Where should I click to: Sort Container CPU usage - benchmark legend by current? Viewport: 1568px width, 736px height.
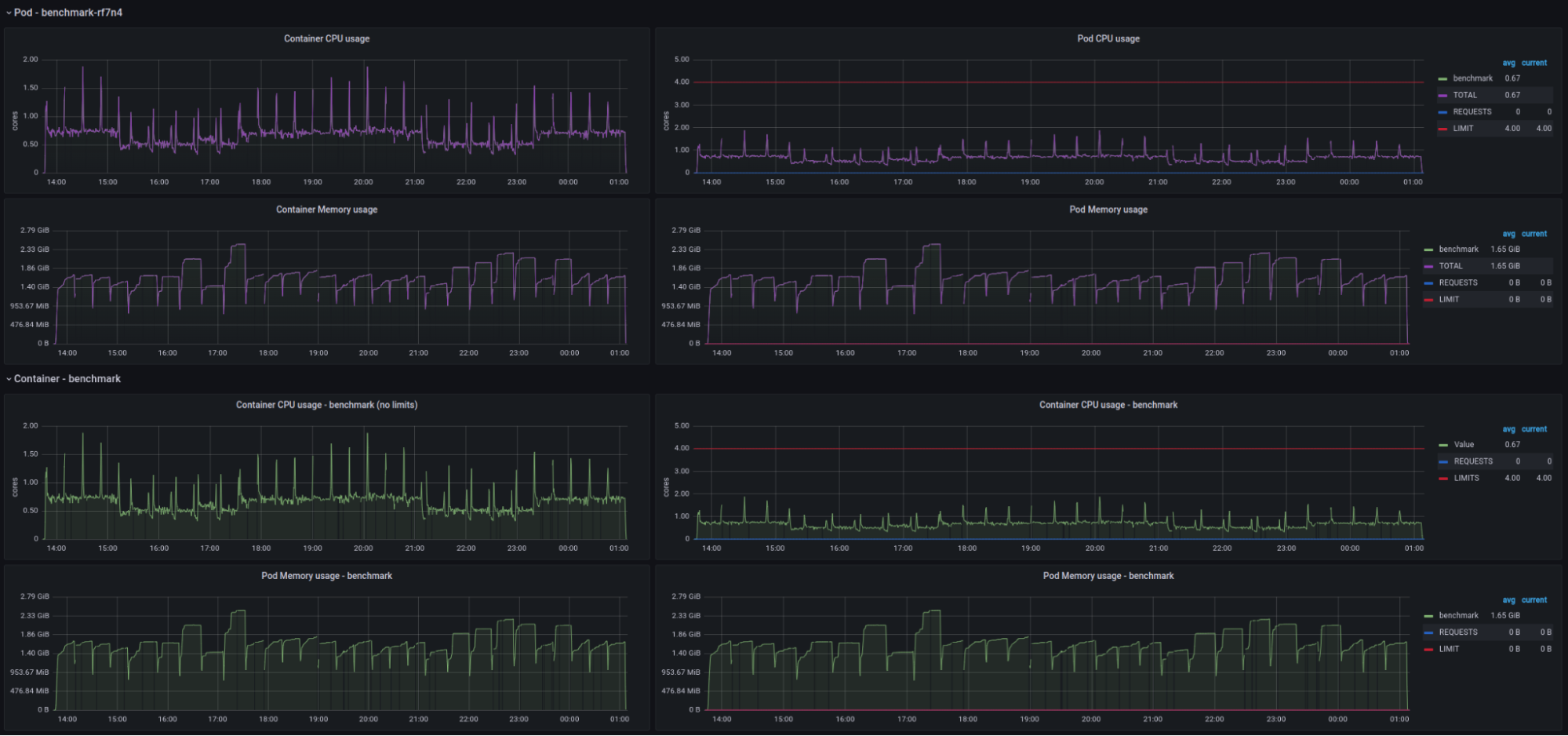(x=1534, y=429)
